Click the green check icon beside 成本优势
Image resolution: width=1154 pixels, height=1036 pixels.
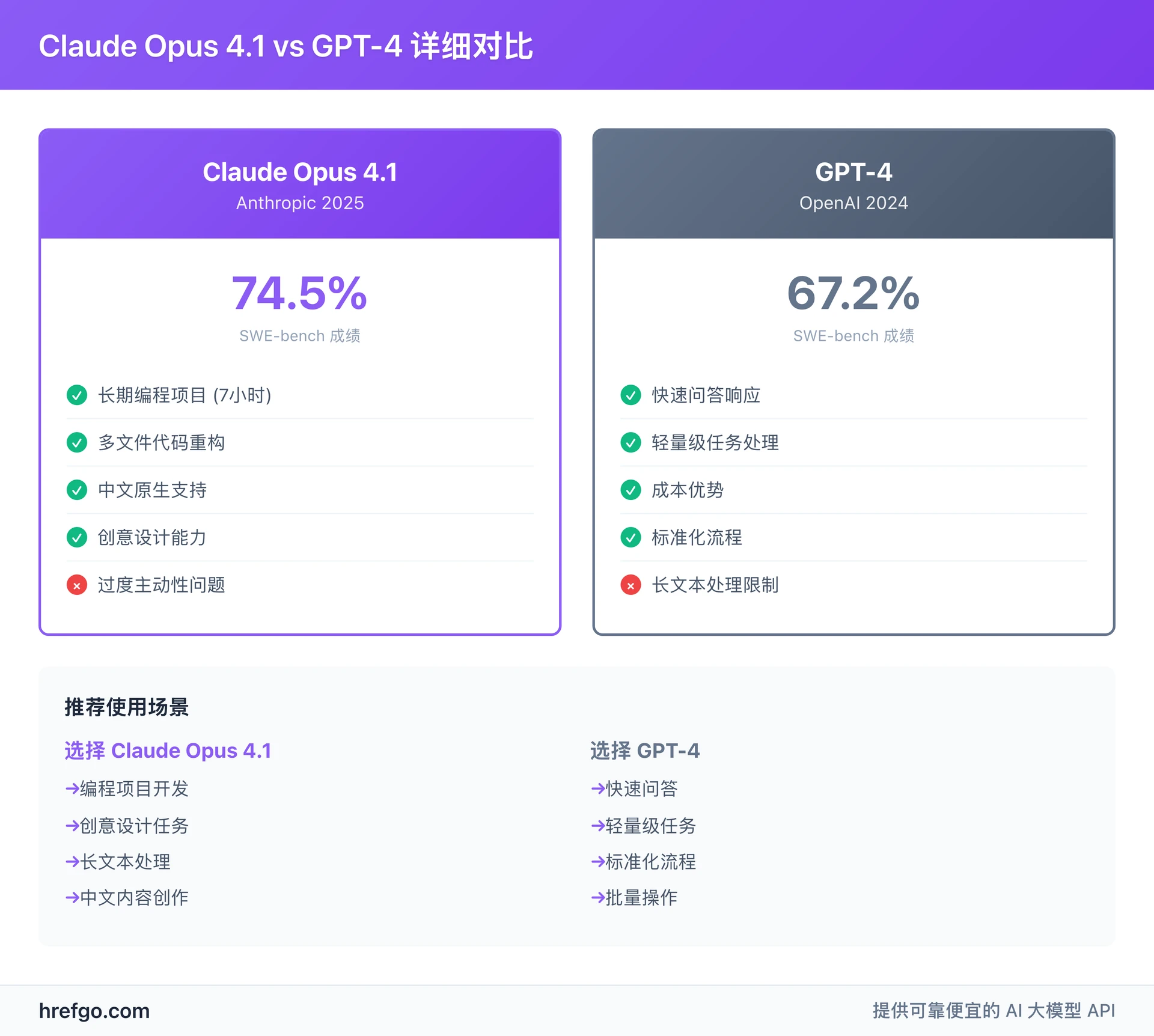coord(630,490)
